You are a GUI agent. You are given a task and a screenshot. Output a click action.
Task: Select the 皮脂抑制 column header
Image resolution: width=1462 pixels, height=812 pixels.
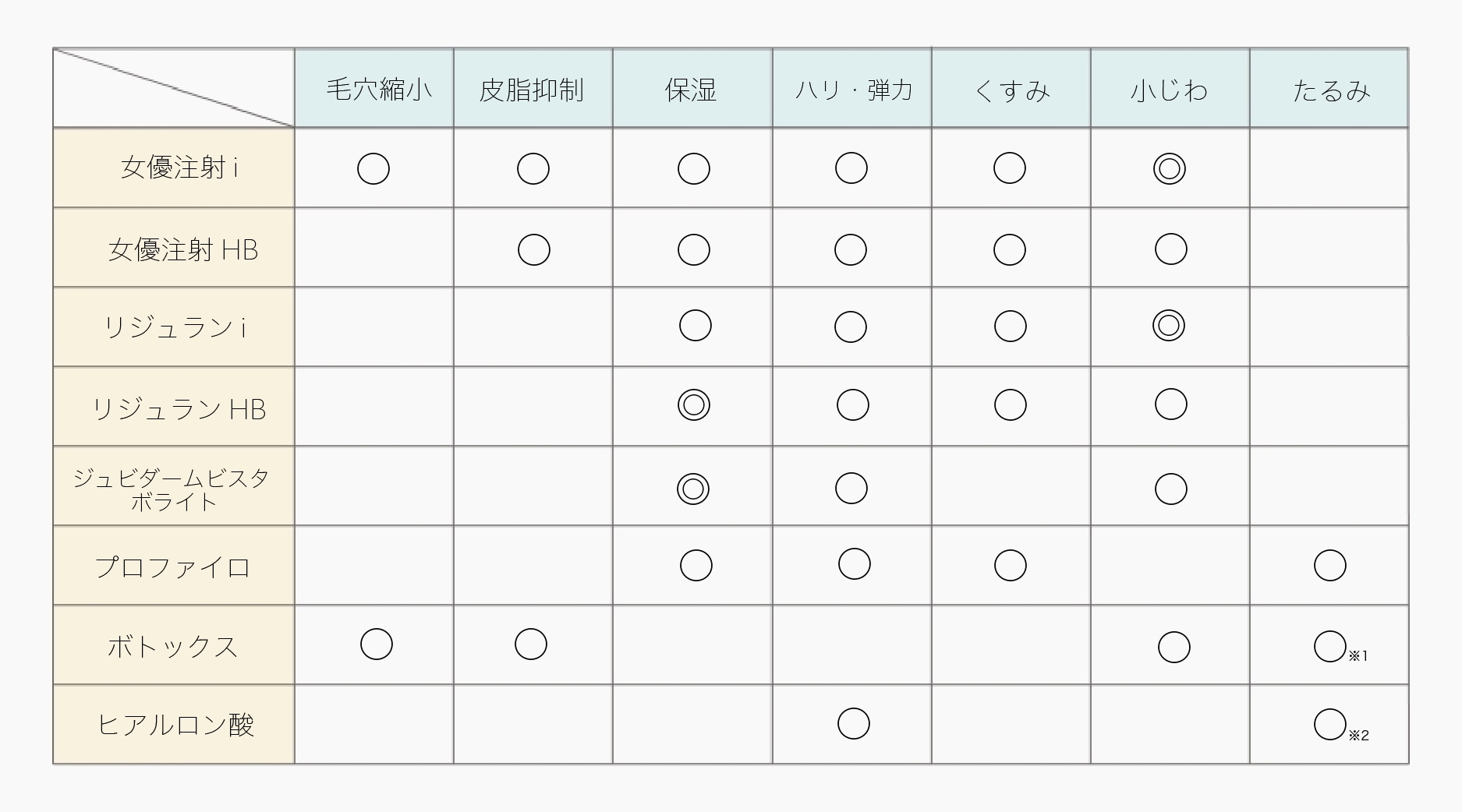point(533,88)
